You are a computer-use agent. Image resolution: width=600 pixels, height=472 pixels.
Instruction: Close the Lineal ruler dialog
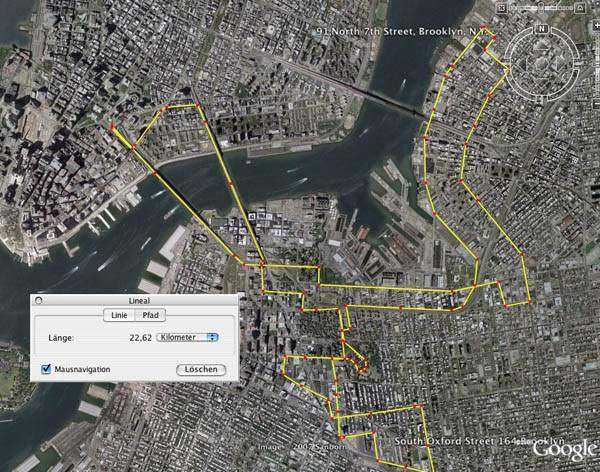click(x=38, y=301)
